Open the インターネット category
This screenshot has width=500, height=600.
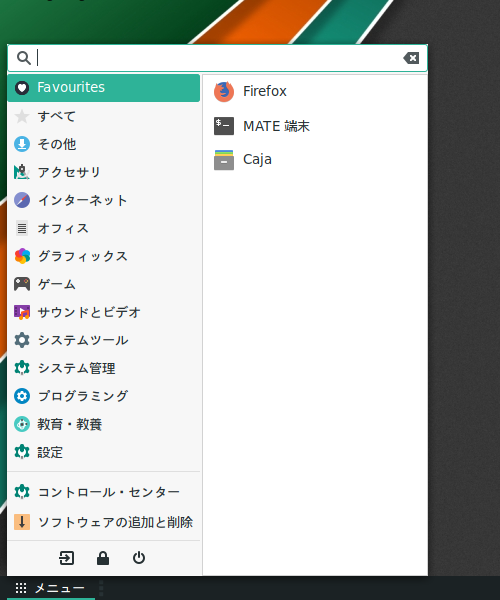click(x=104, y=200)
